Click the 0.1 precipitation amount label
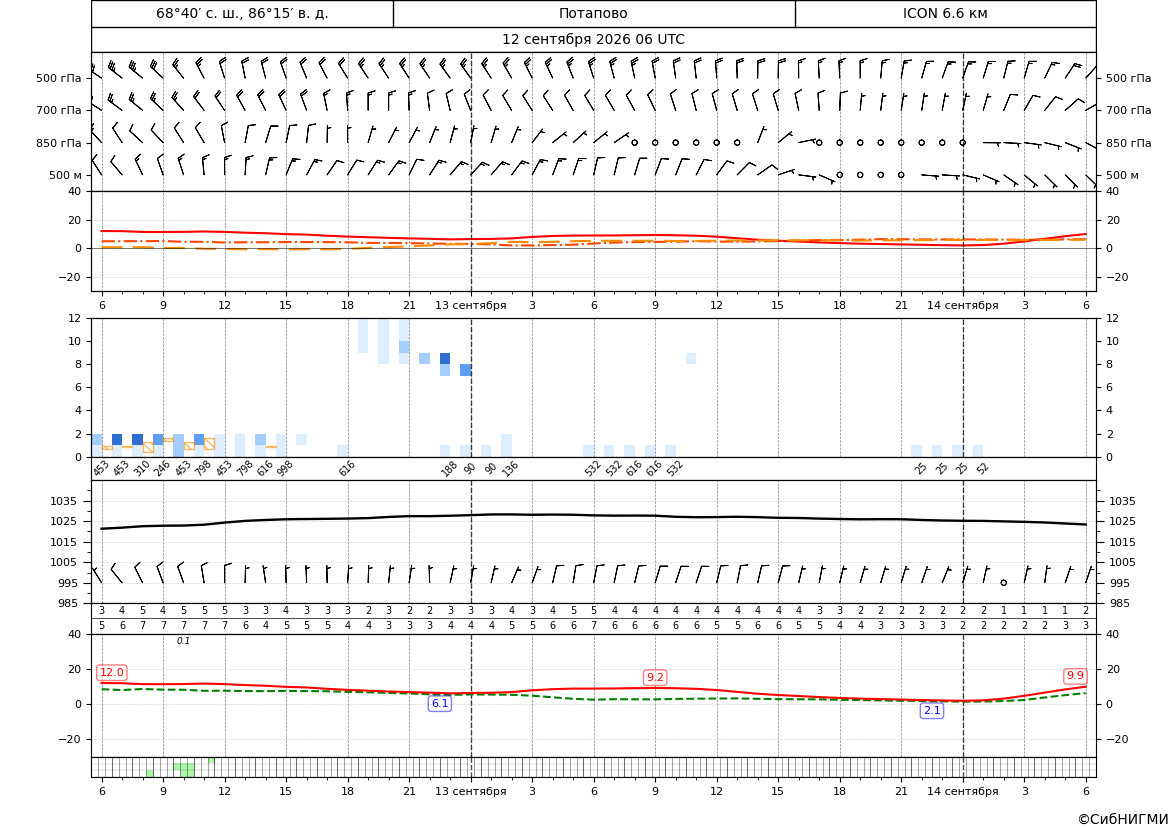 (183, 641)
